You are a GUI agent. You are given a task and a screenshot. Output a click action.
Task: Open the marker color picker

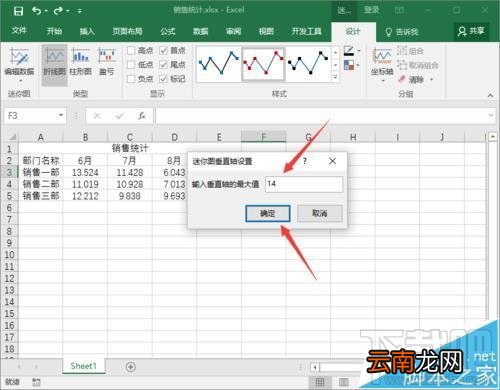tap(349, 65)
